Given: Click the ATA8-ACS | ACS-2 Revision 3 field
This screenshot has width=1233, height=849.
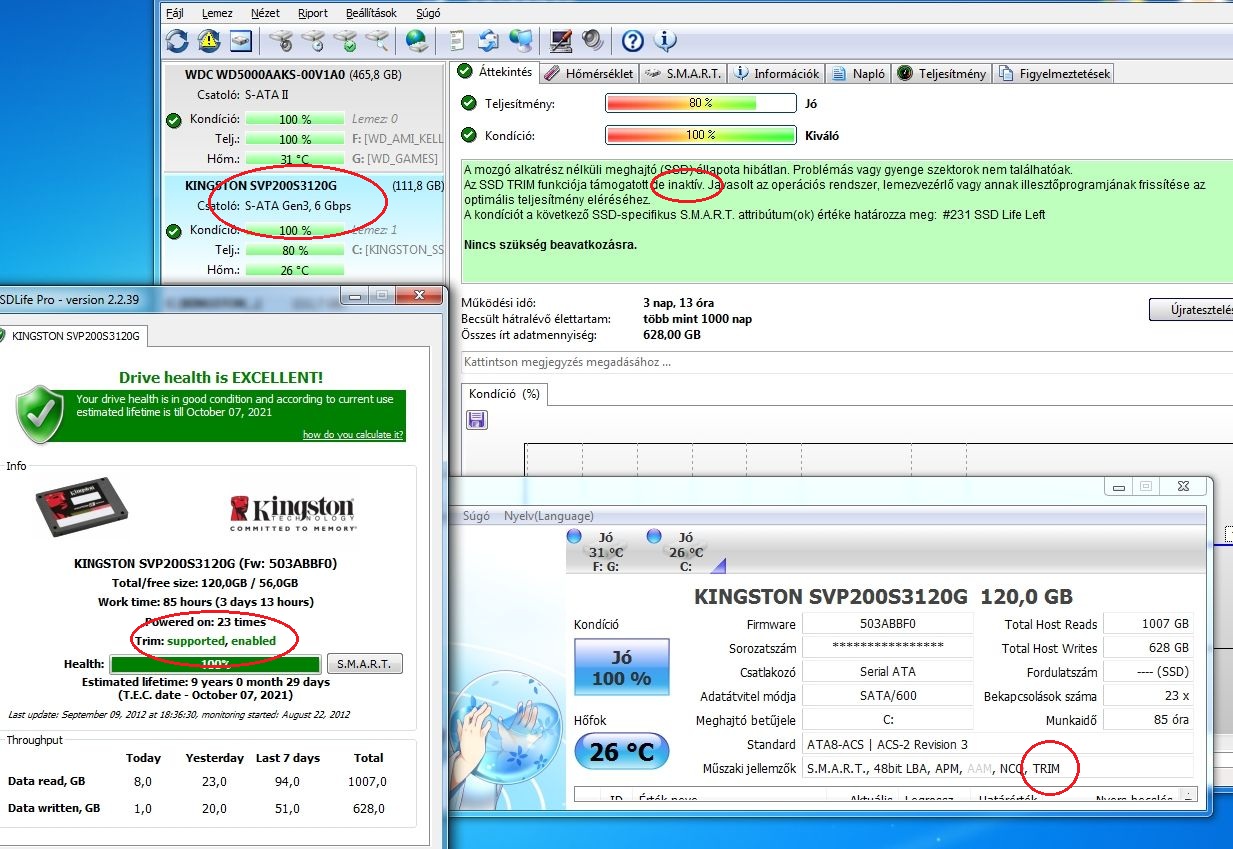Looking at the screenshot, I should (x=997, y=744).
